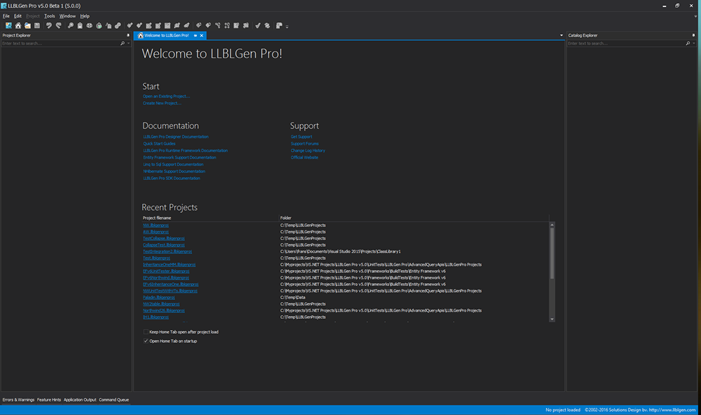Open LLBLGen Pro SDK Documentation link
The height and width of the screenshot is (415, 701).
click(171, 178)
